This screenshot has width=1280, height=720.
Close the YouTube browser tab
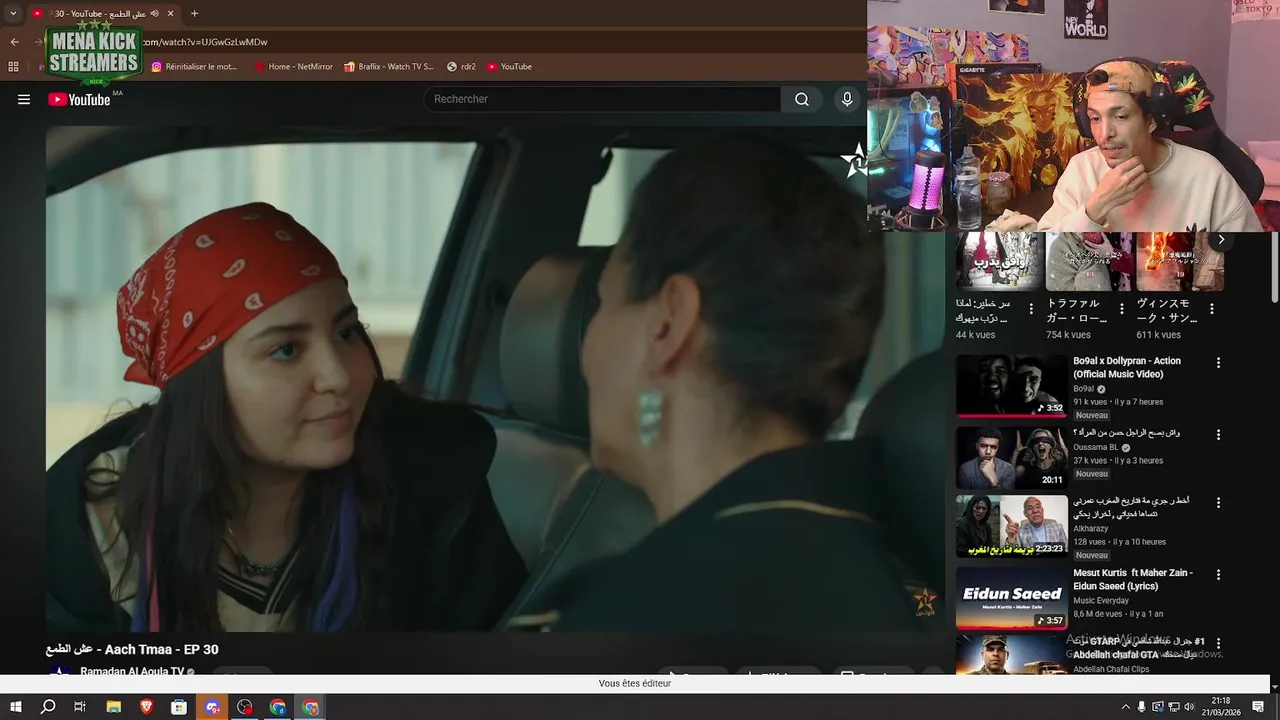170,13
